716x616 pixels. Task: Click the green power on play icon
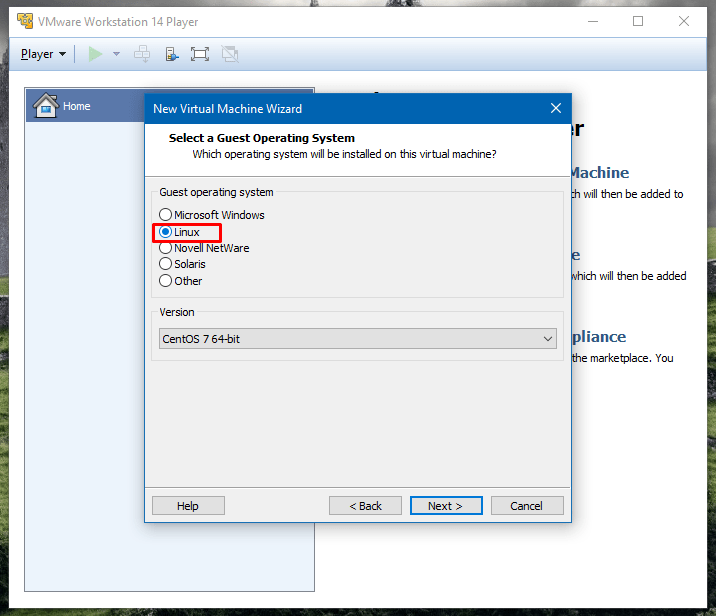pyautogui.click(x=95, y=54)
